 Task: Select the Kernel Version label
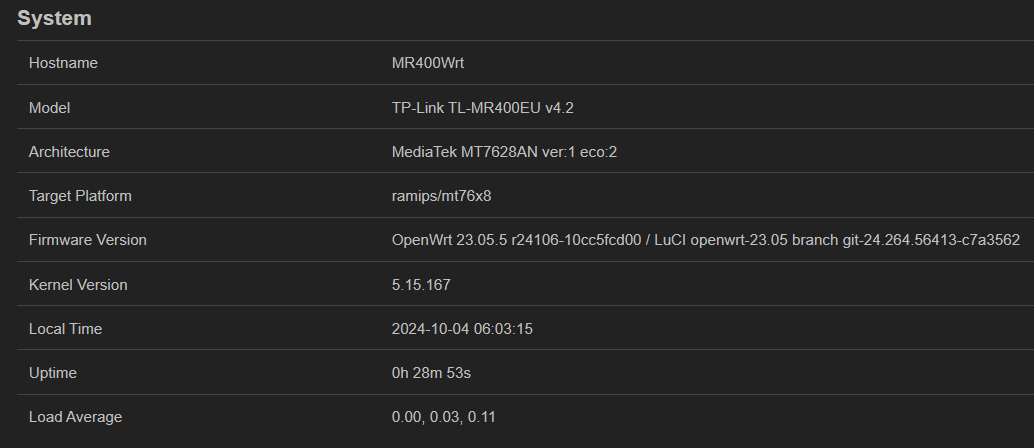click(78, 285)
